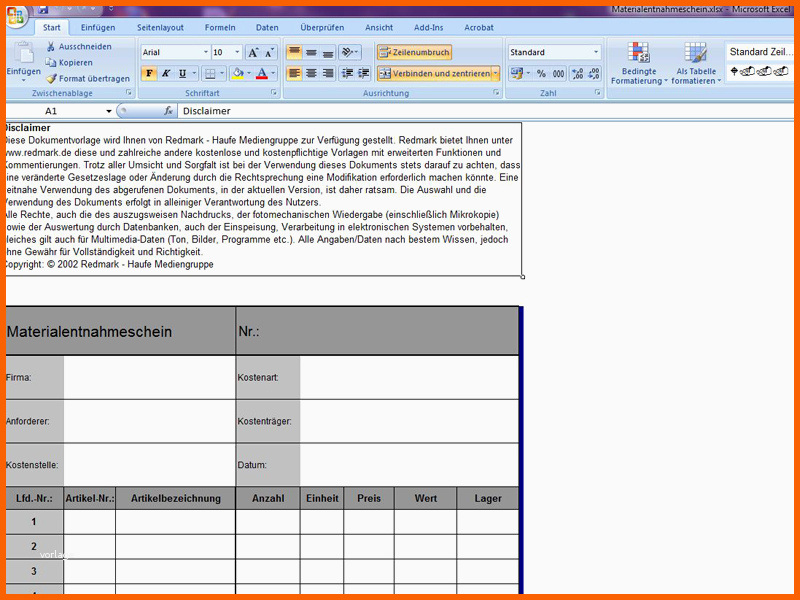Select the Materialentnahmeschein header cell
Image resolution: width=800 pixels, height=600 pixels.
pos(120,332)
